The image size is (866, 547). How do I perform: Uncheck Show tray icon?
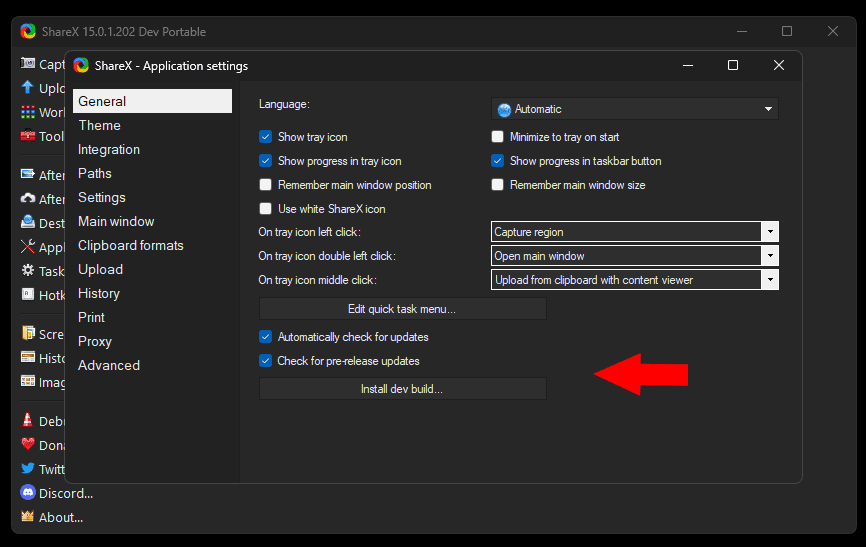tap(266, 136)
